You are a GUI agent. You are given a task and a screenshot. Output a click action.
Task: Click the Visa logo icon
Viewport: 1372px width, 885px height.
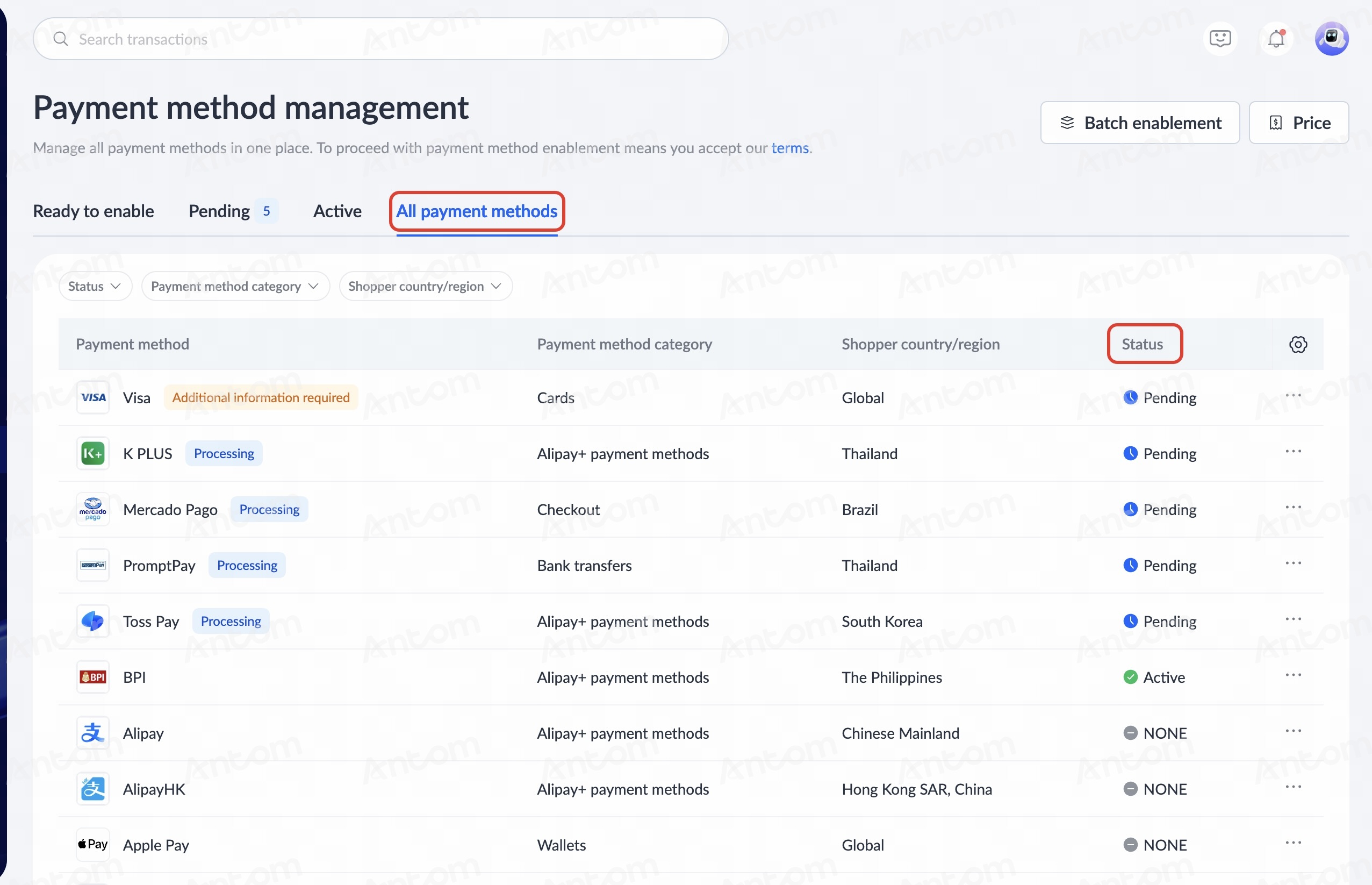coord(93,397)
